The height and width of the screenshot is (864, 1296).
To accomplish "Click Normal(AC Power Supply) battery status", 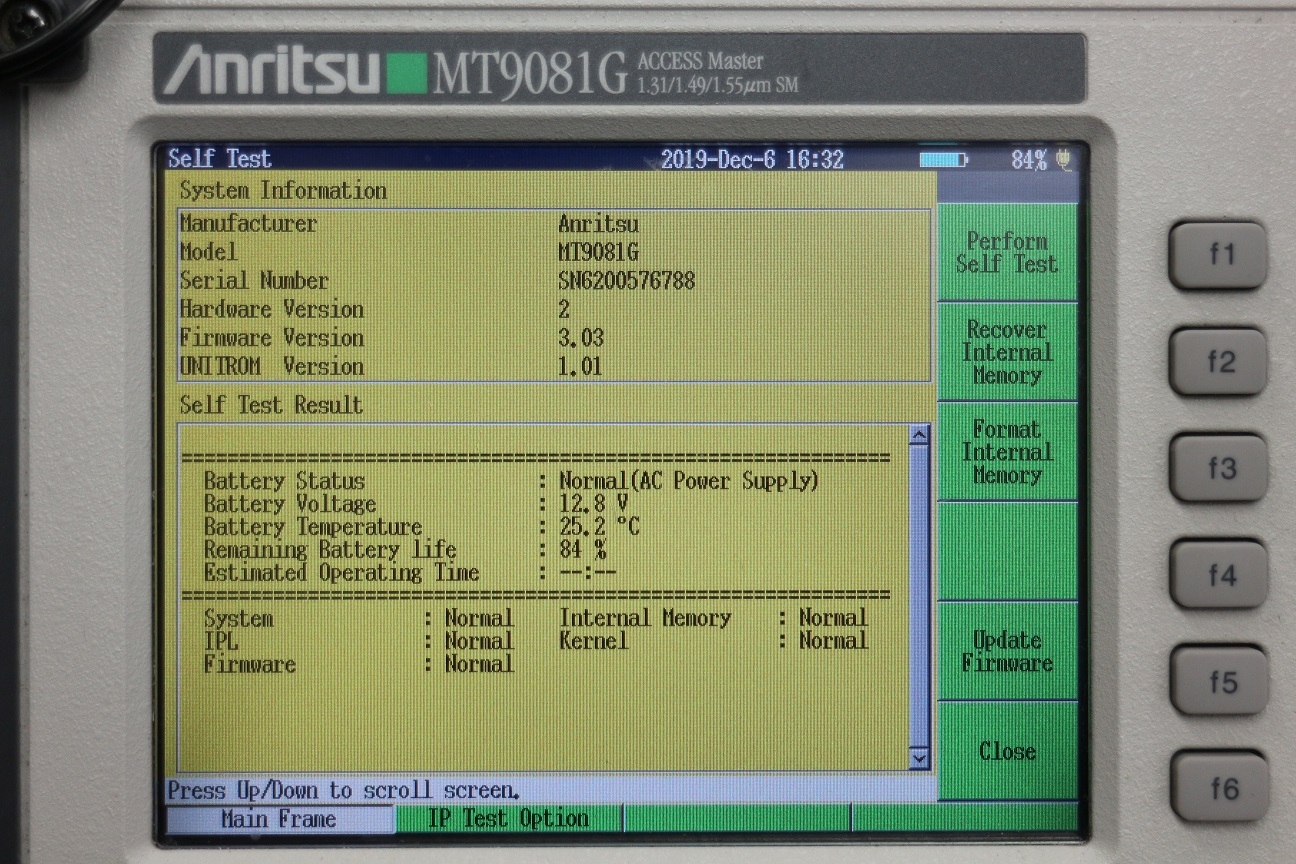I will [689, 481].
